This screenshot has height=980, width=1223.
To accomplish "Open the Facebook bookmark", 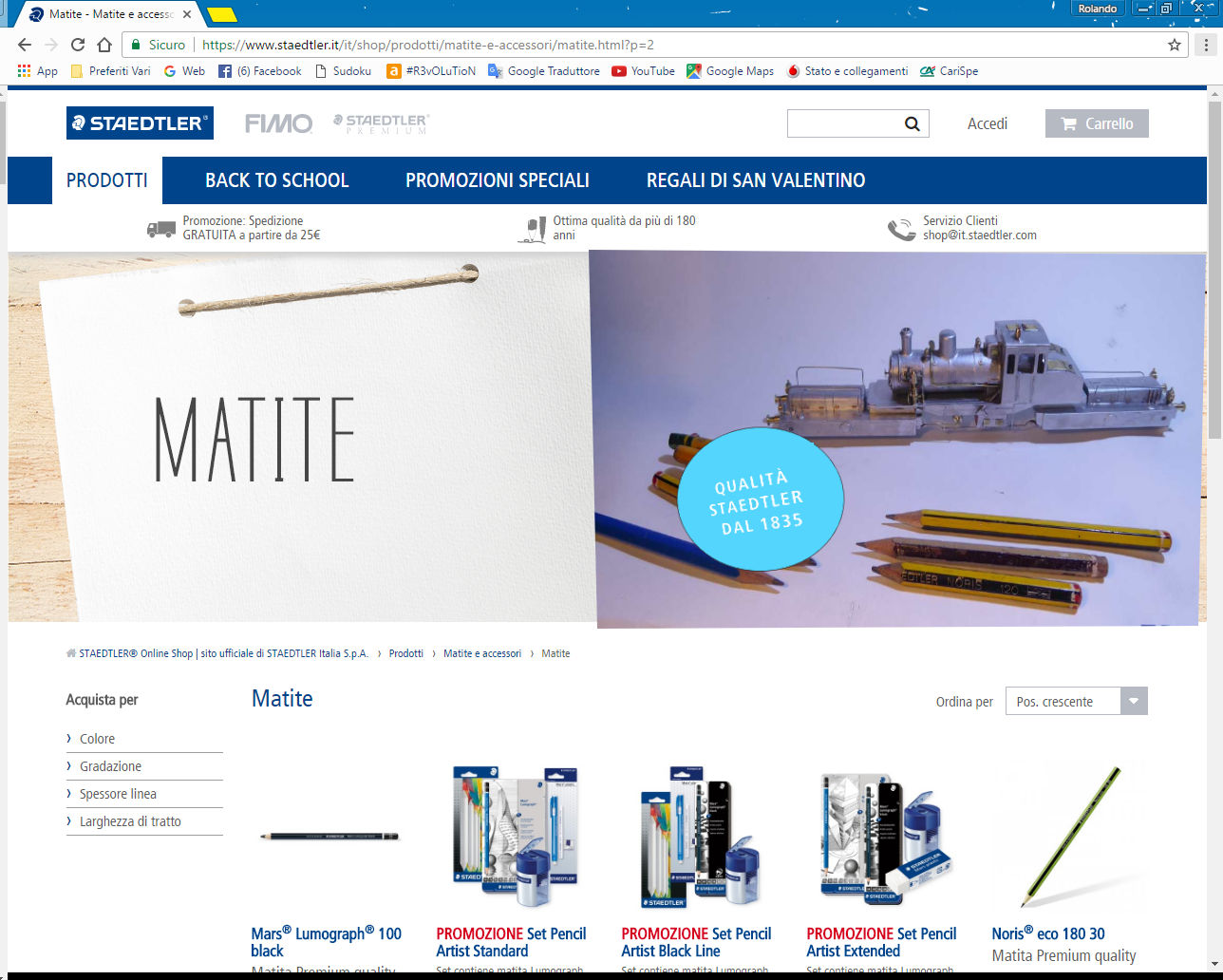I will [x=259, y=71].
